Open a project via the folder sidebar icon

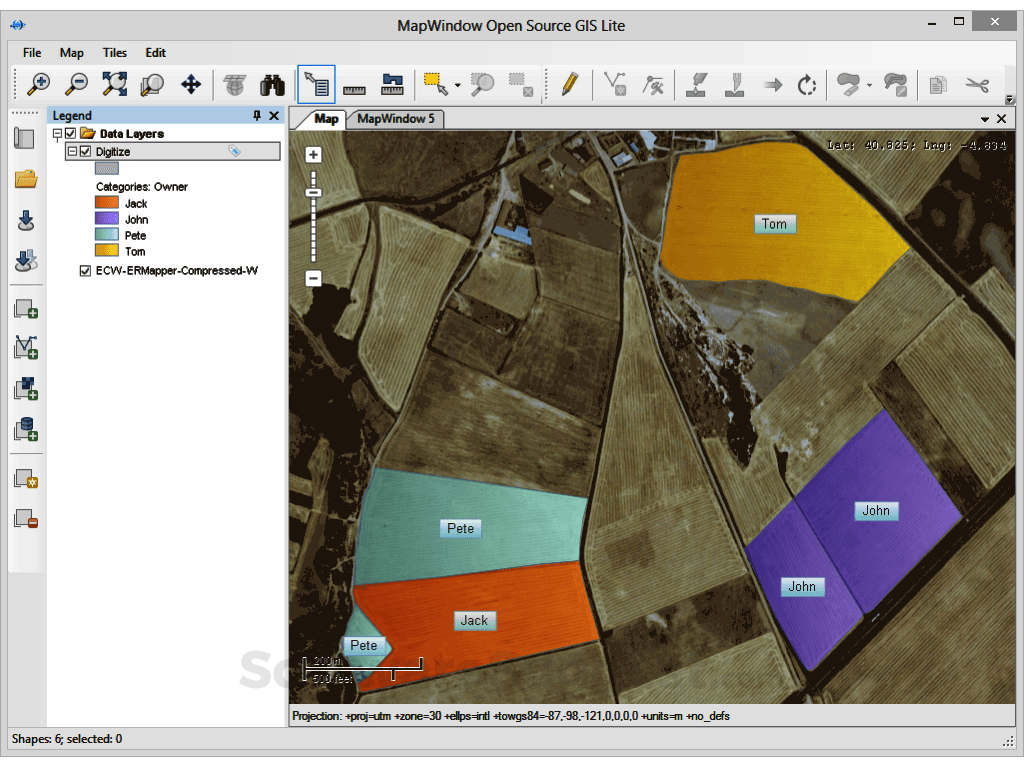tap(25, 180)
